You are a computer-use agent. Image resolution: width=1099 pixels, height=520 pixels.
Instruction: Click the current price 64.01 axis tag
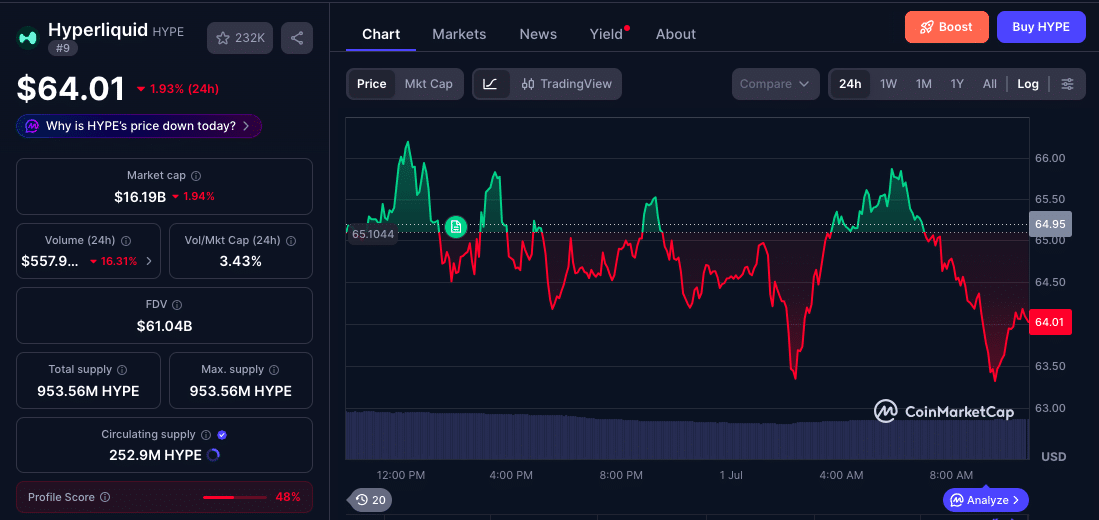[x=1049, y=322]
